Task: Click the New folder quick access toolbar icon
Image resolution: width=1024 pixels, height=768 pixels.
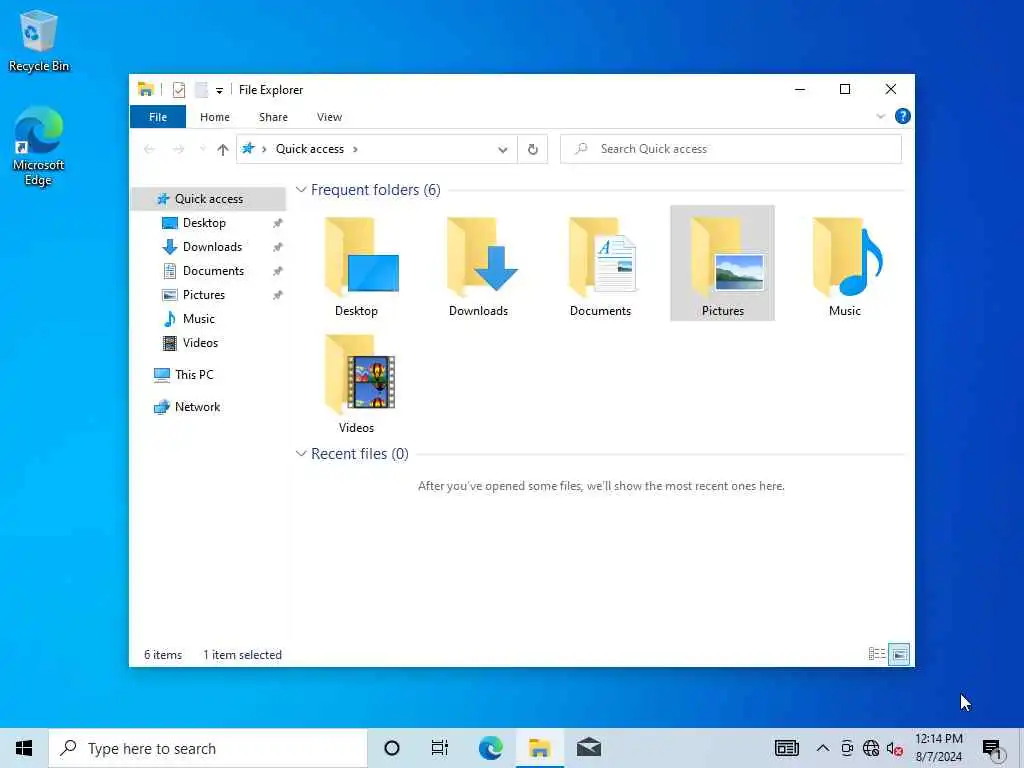Action: point(201,90)
